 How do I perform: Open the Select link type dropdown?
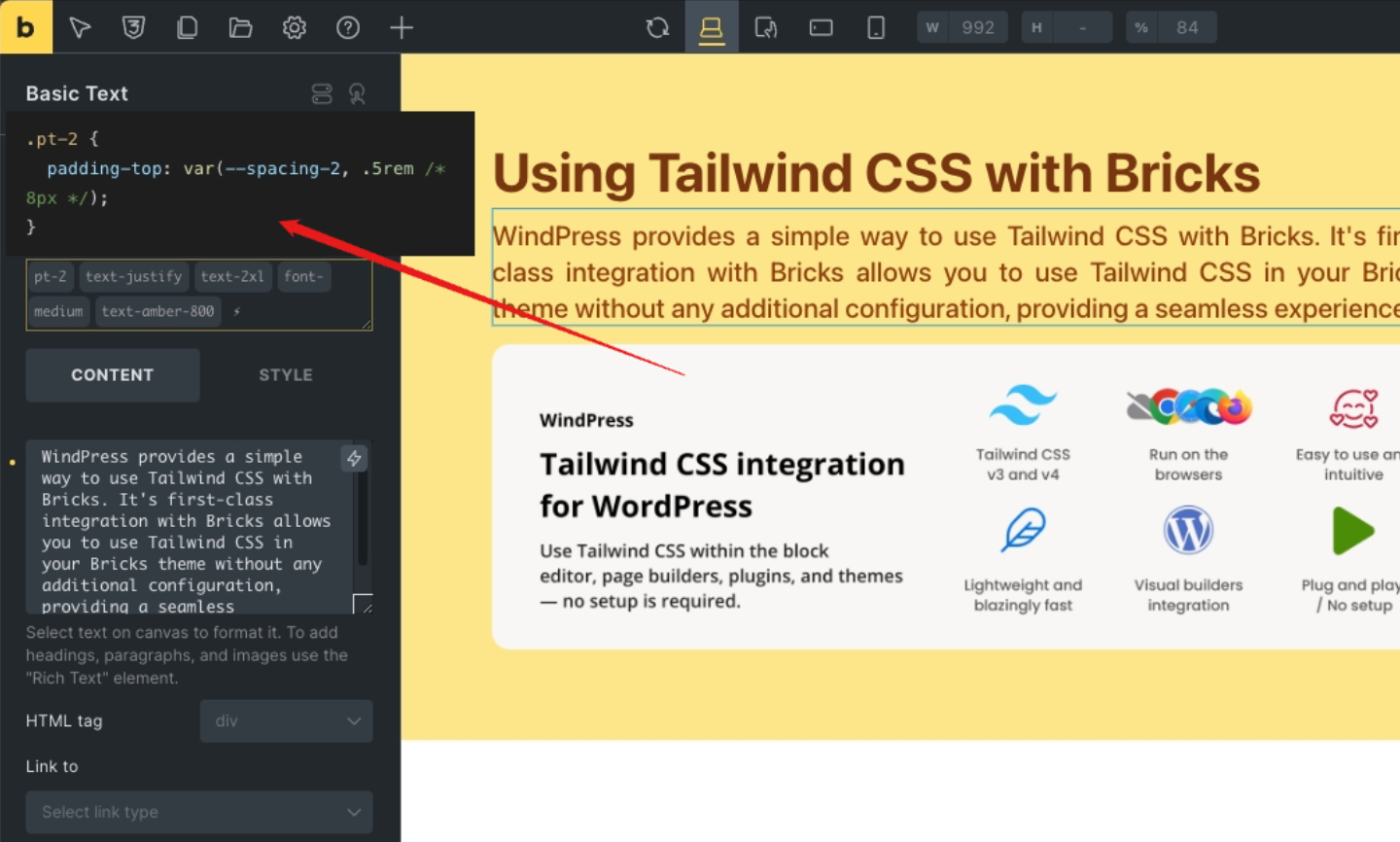point(198,812)
